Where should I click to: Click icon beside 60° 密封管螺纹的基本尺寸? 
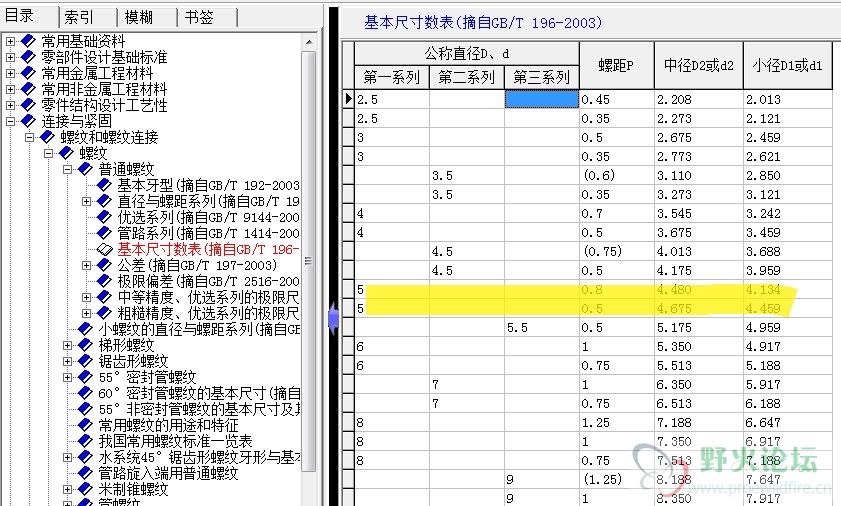(85, 393)
